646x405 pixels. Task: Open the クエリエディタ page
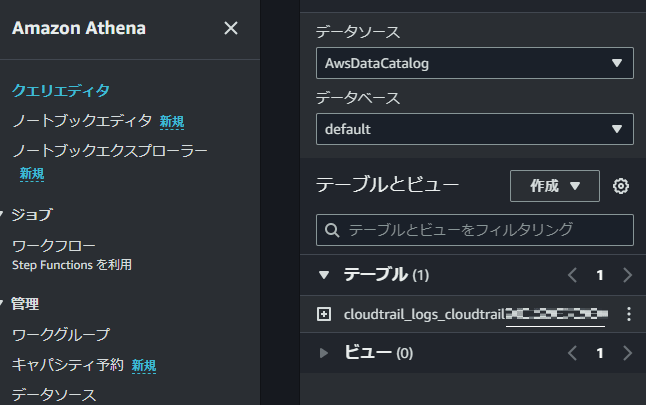[61, 91]
